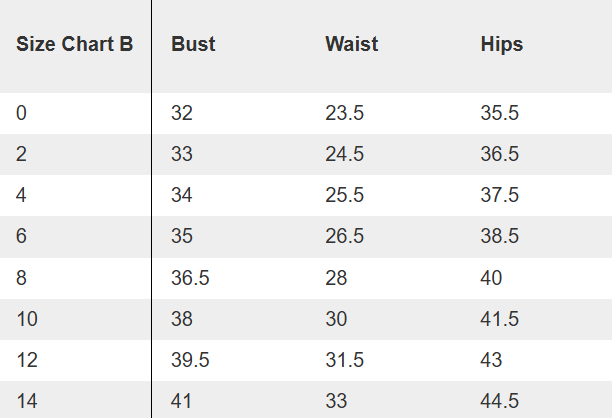Click size 12 row label

click(x=27, y=360)
